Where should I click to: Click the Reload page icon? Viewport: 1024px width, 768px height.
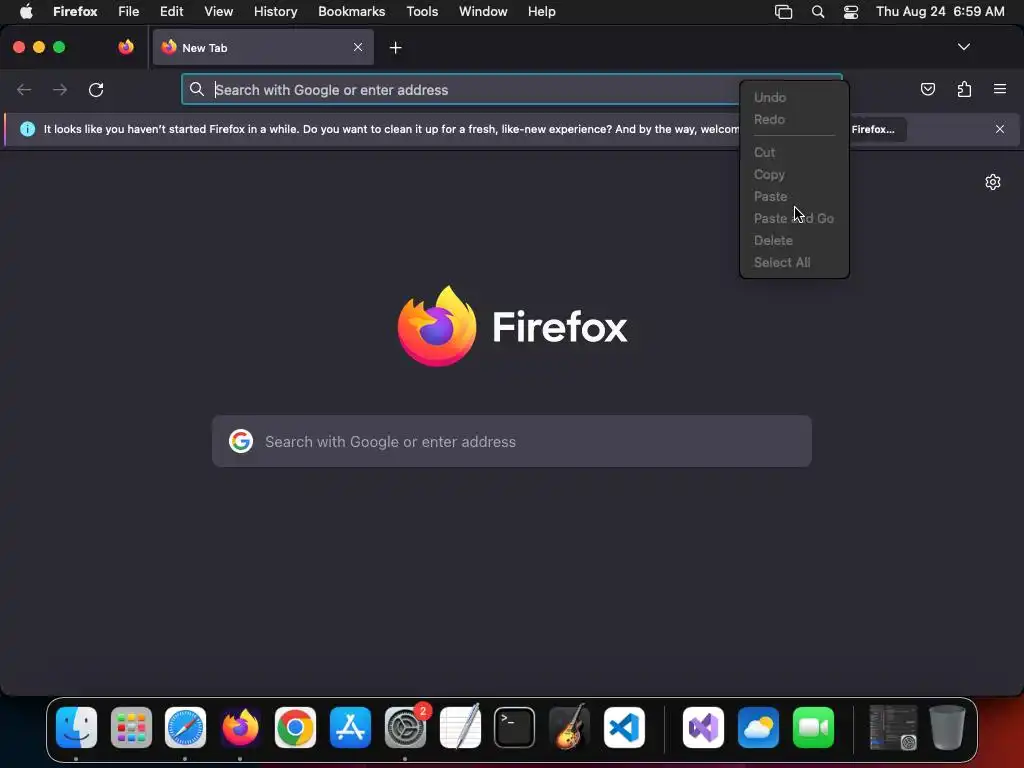[96, 89]
